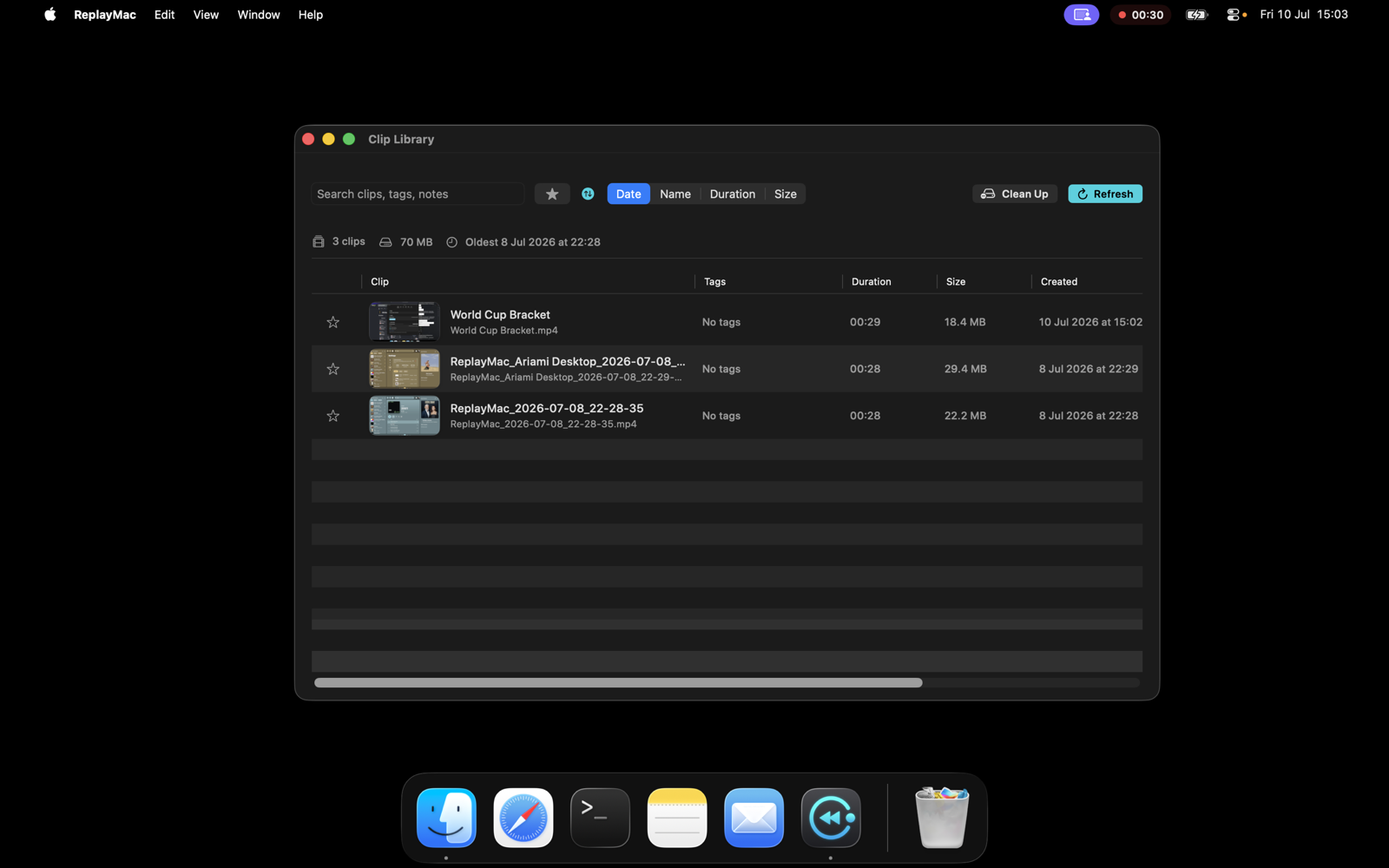1389x868 pixels.
Task: Click the Clean Up button
Action: tap(1015, 194)
